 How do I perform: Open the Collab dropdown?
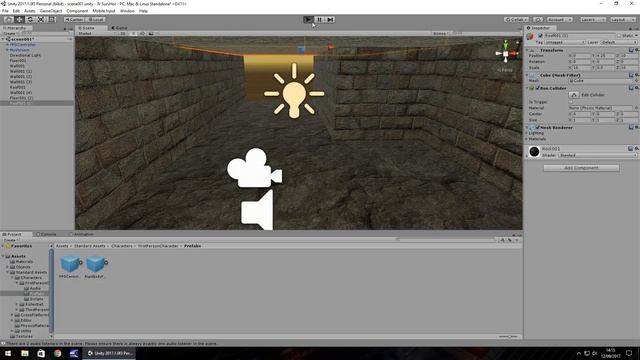click(x=516, y=20)
